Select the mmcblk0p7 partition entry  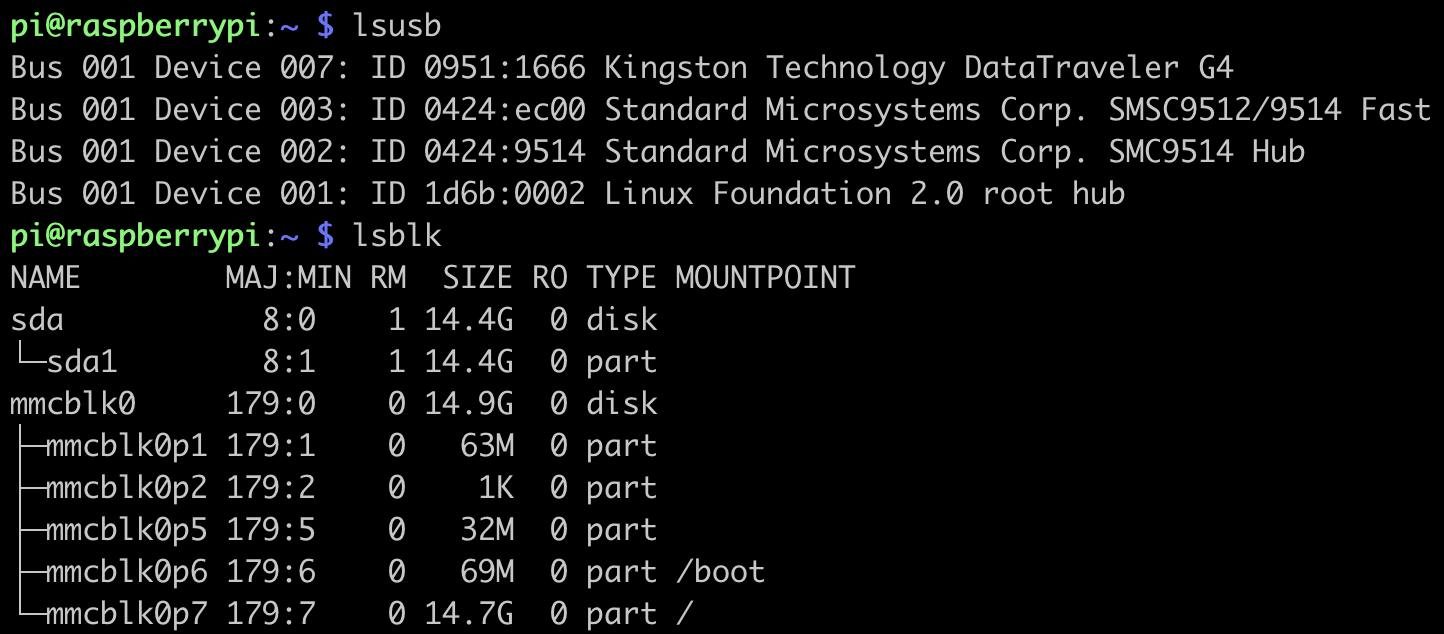pyautogui.click(x=126, y=614)
